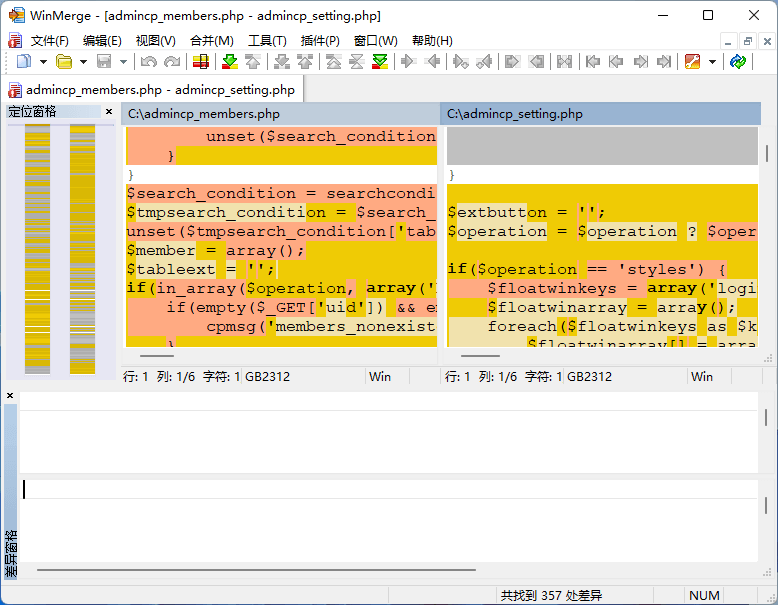Click the Copy all to left icon
778x605 pixels.
tap(536, 62)
